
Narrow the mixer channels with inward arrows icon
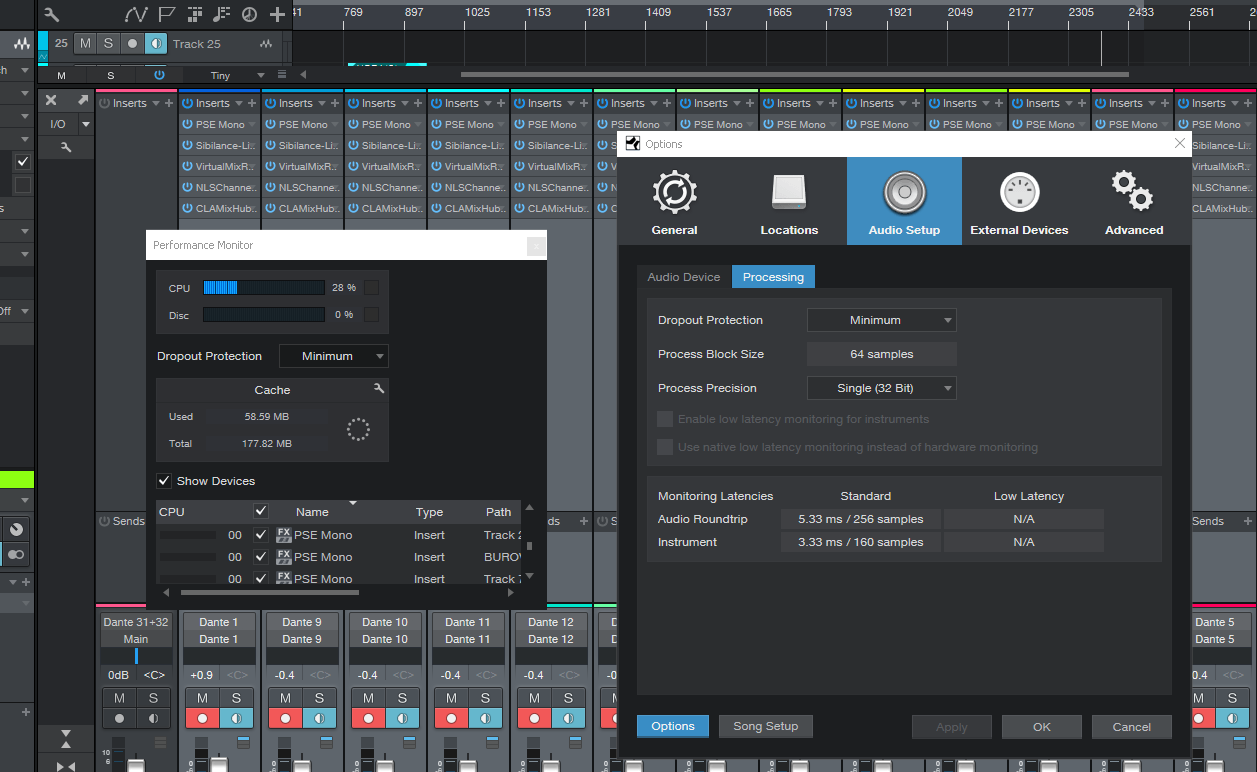click(65, 766)
